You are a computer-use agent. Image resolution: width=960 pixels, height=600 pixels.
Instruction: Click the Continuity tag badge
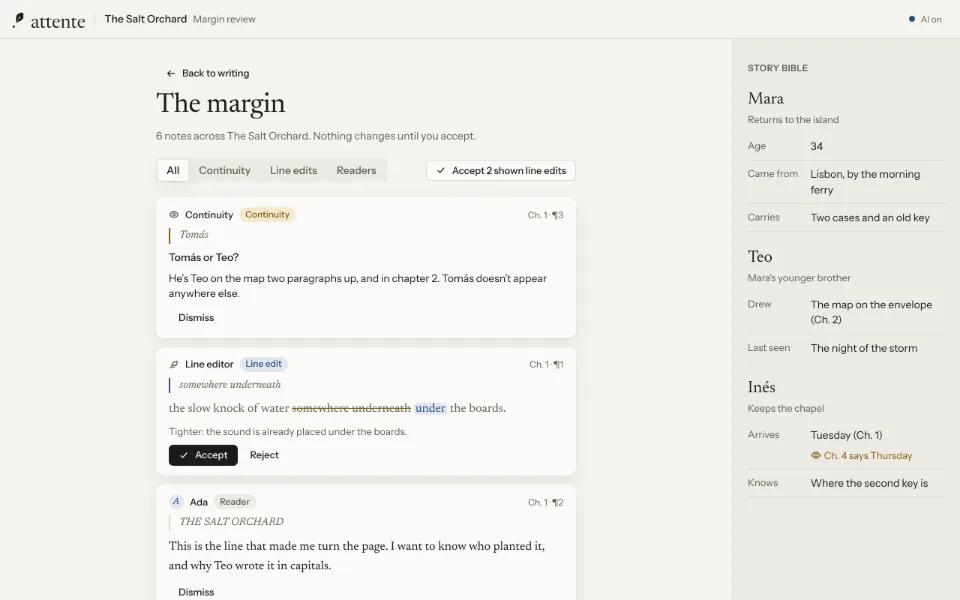pos(268,215)
